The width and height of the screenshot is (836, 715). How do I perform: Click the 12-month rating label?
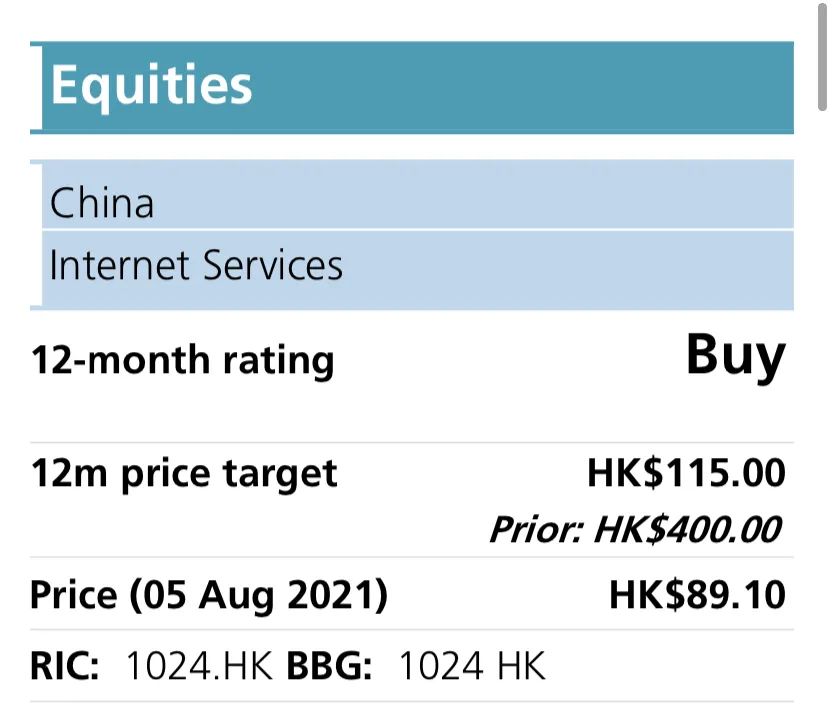click(183, 361)
